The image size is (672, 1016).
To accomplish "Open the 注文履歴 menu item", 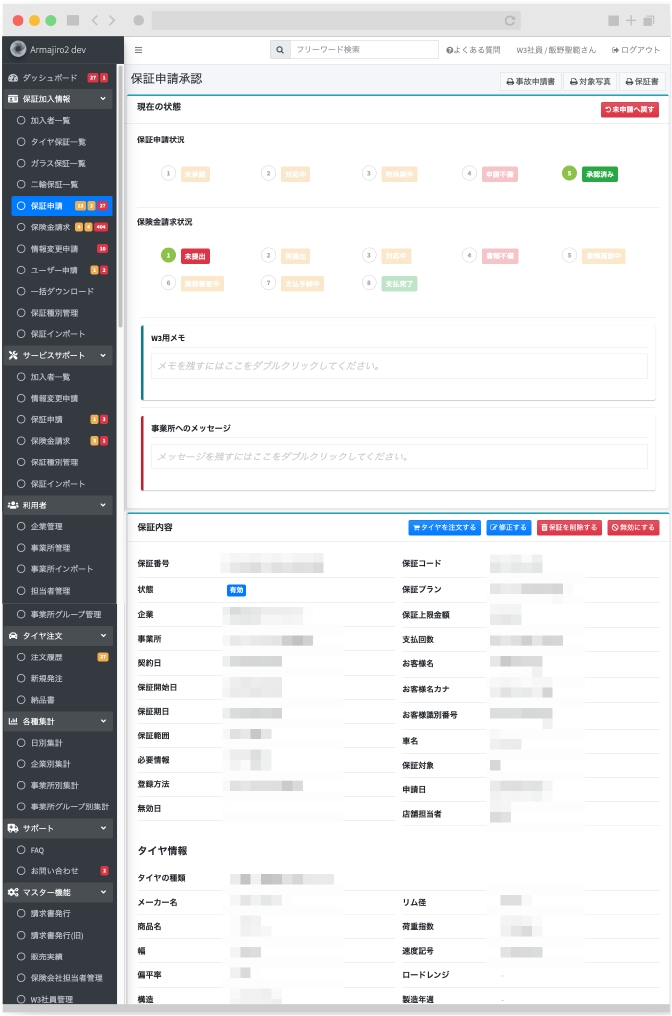I will (x=46, y=657).
